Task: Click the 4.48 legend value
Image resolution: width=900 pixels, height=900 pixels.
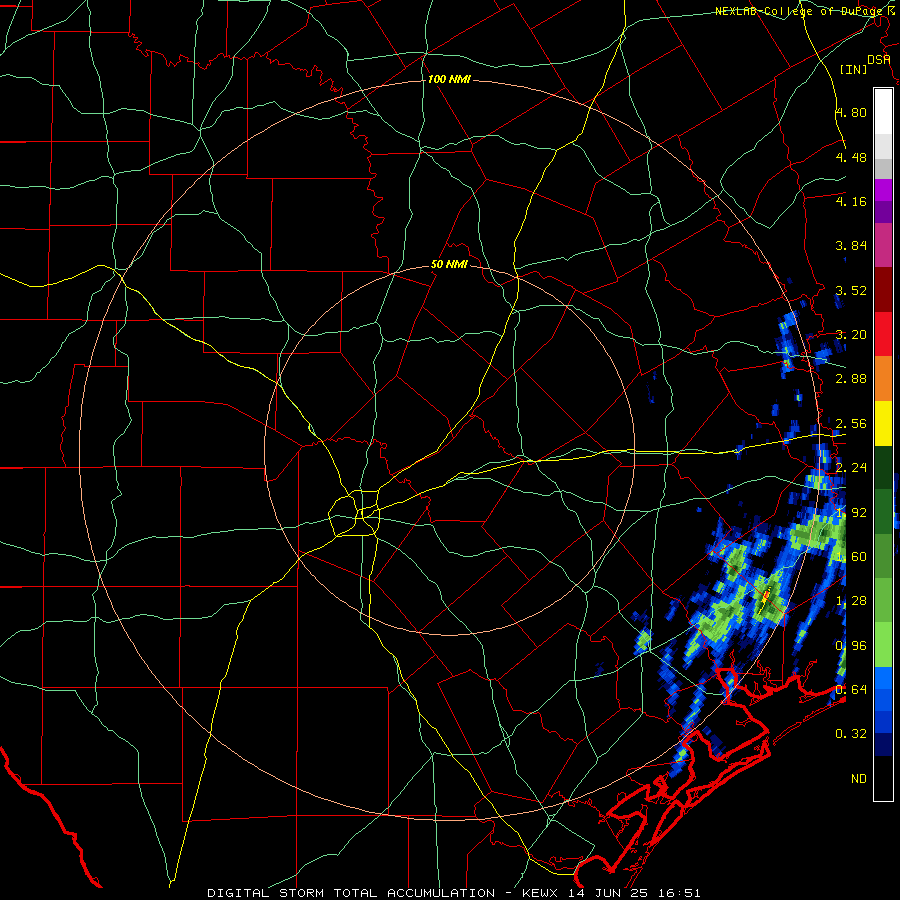Action: click(x=851, y=157)
